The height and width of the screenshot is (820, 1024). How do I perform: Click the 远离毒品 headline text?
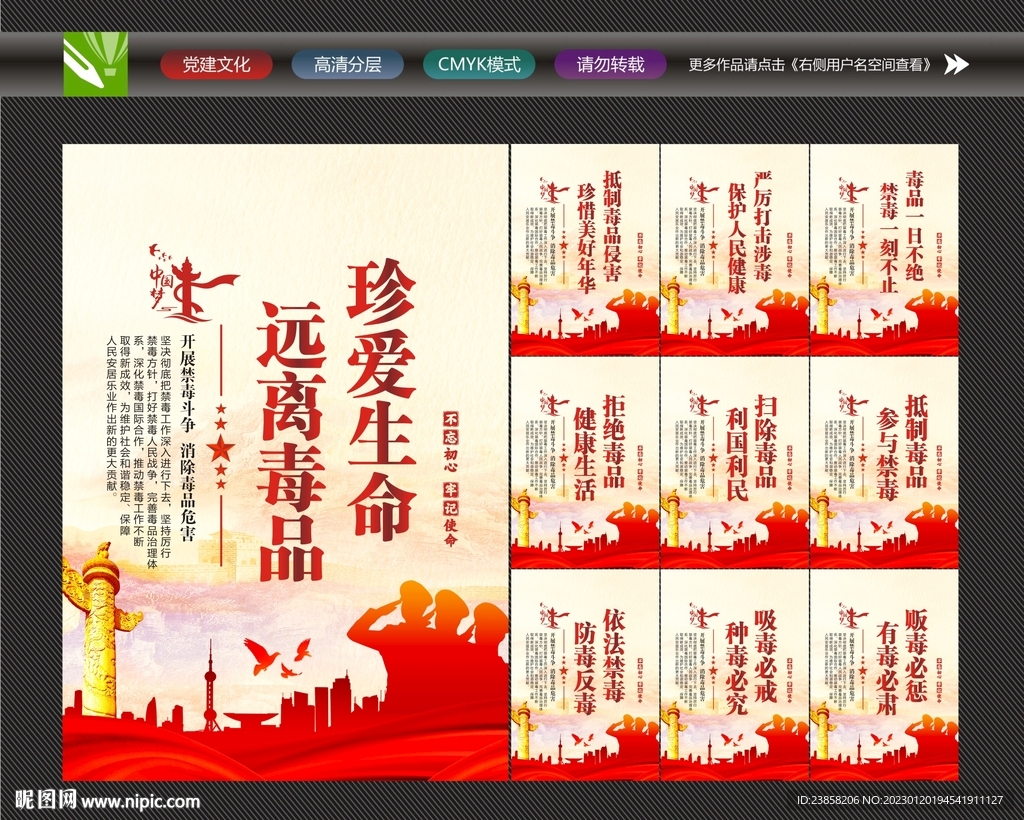tap(291, 441)
